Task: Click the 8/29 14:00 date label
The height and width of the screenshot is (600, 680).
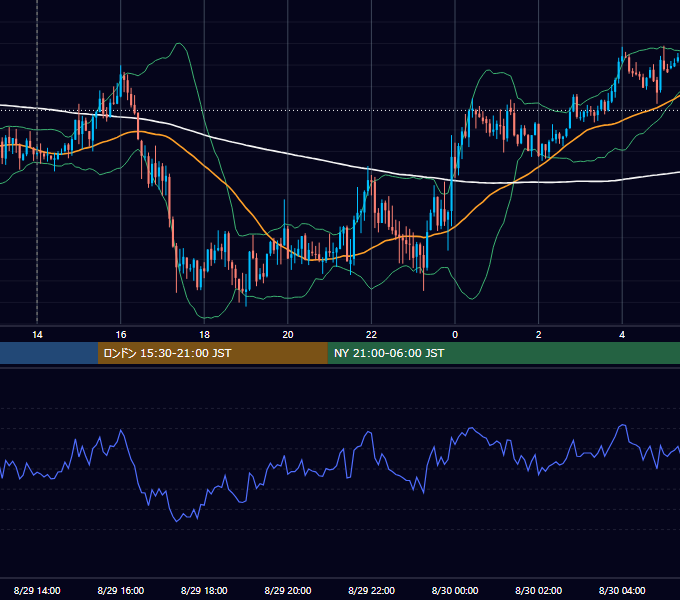Action: click(37, 590)
